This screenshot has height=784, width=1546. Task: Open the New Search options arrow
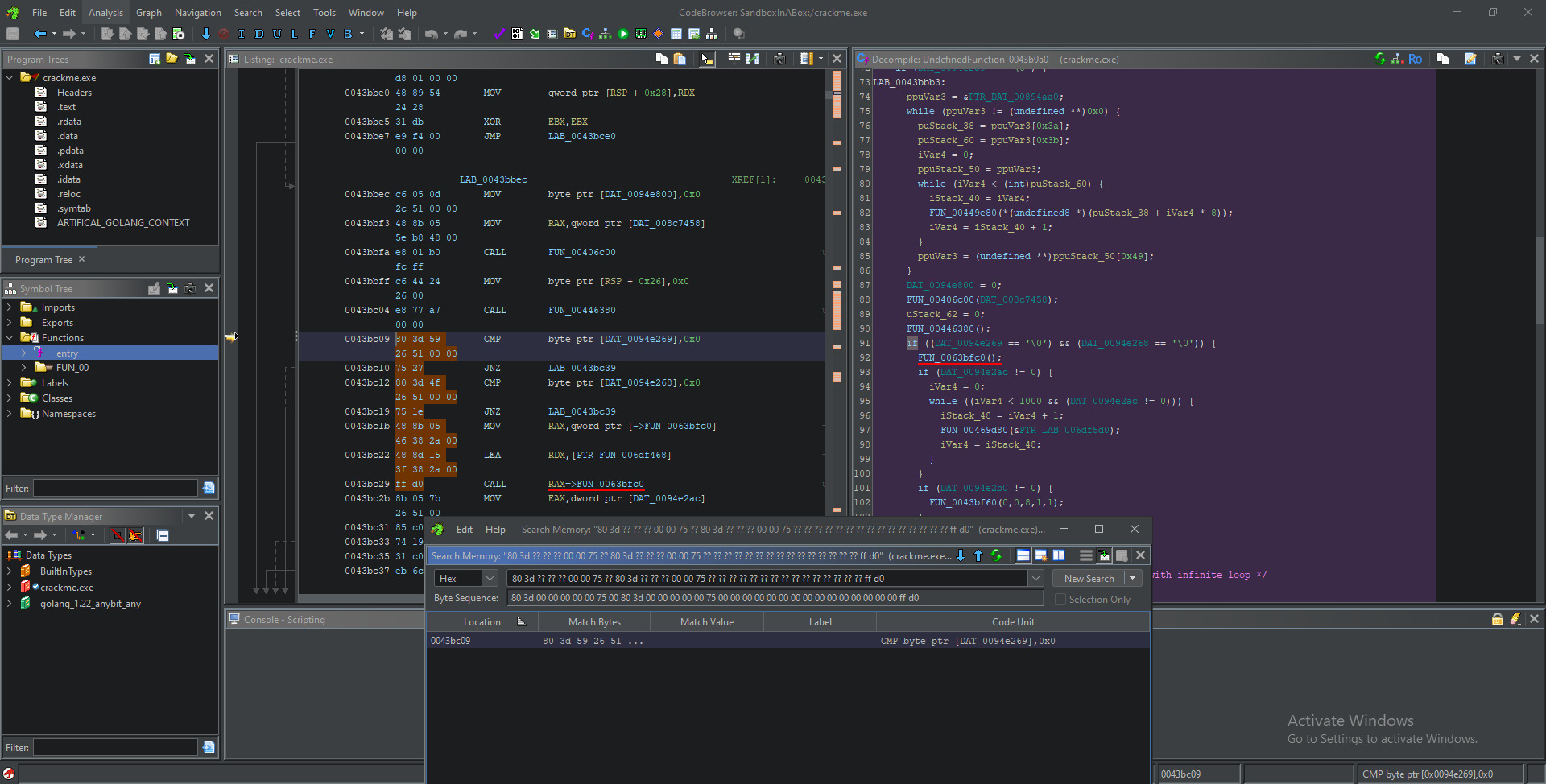tap(1133, 578)
